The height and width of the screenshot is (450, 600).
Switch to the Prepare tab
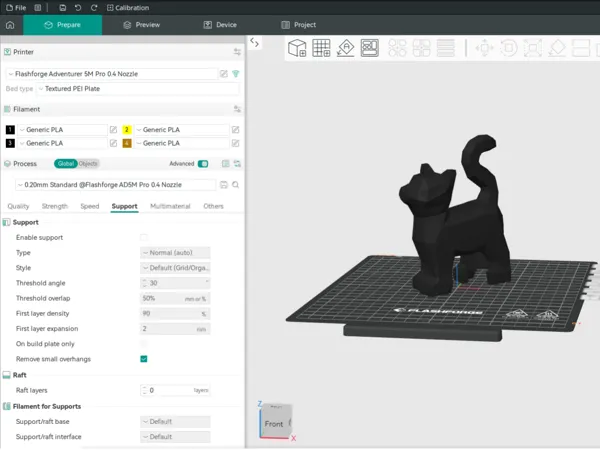tap(63, 25)
